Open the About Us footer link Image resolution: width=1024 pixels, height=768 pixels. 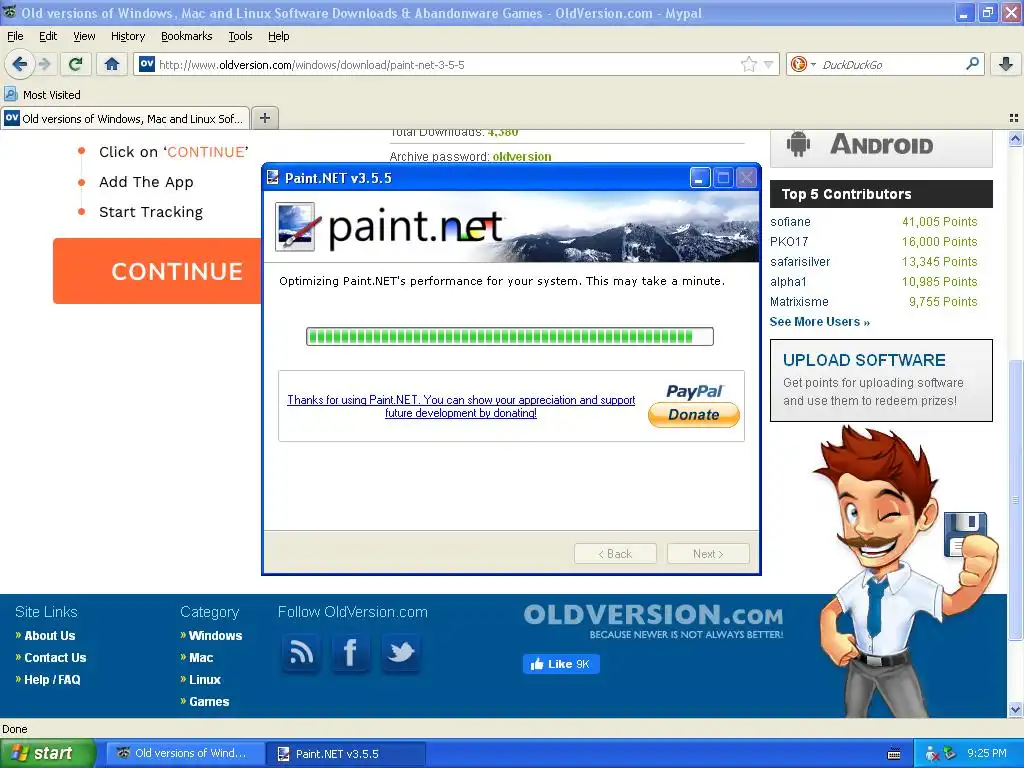tap(50, 635)
